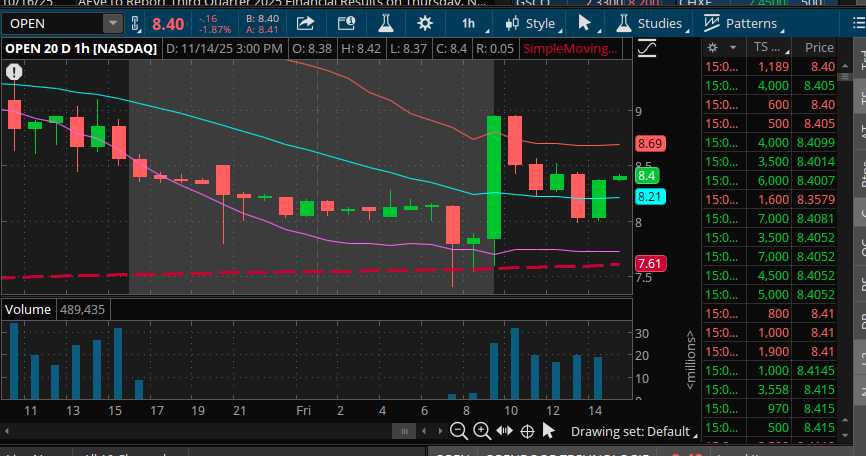Open the list menu icon at toolbar right
866x456 pixels.
click(859, 23)
